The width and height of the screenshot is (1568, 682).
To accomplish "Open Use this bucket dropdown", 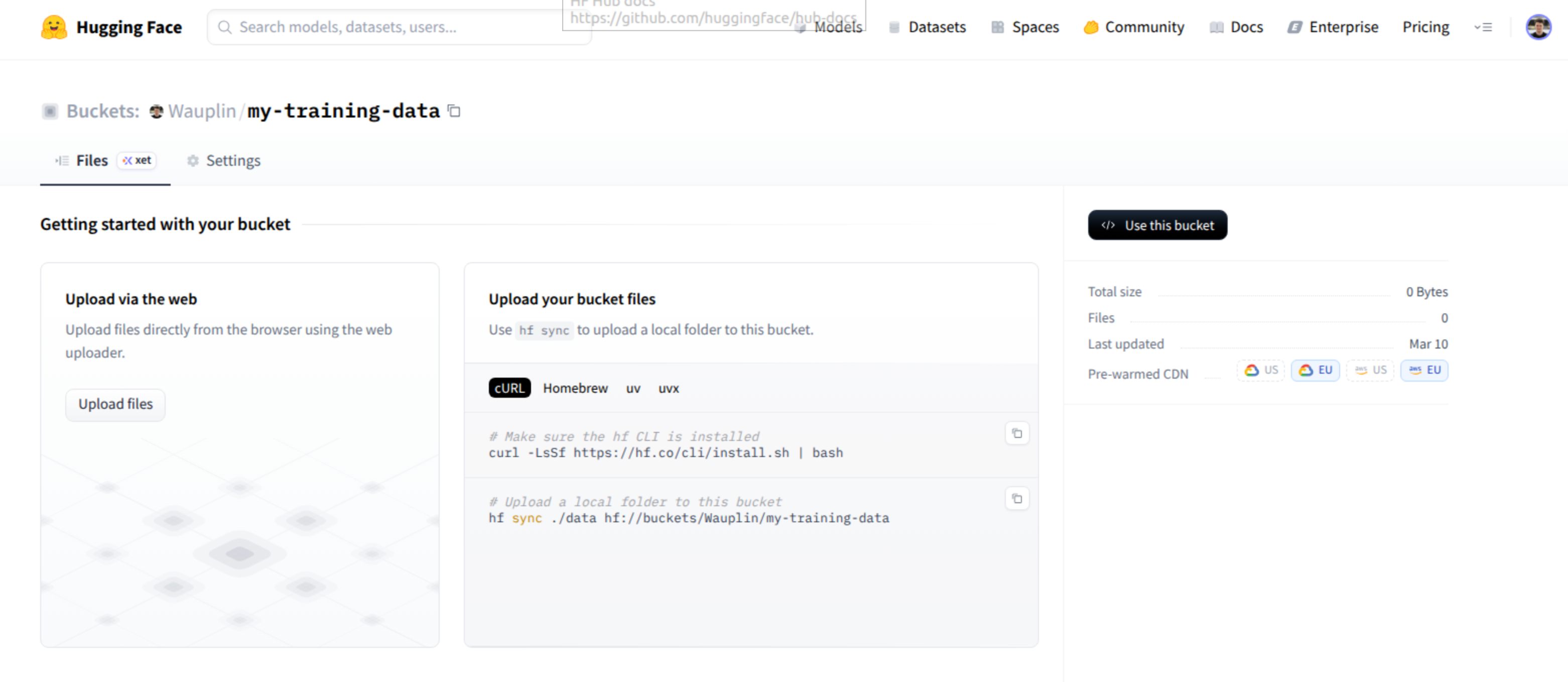I will coord(1157,225).
